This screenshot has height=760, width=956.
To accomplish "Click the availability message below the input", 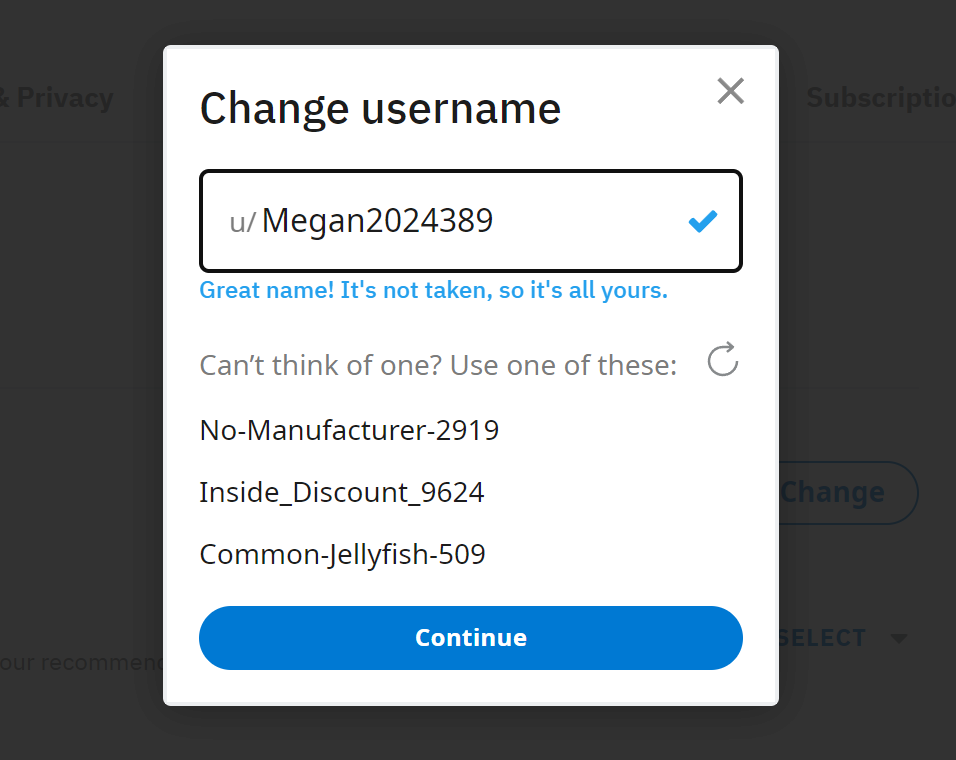I will click(x=433, y=290).
